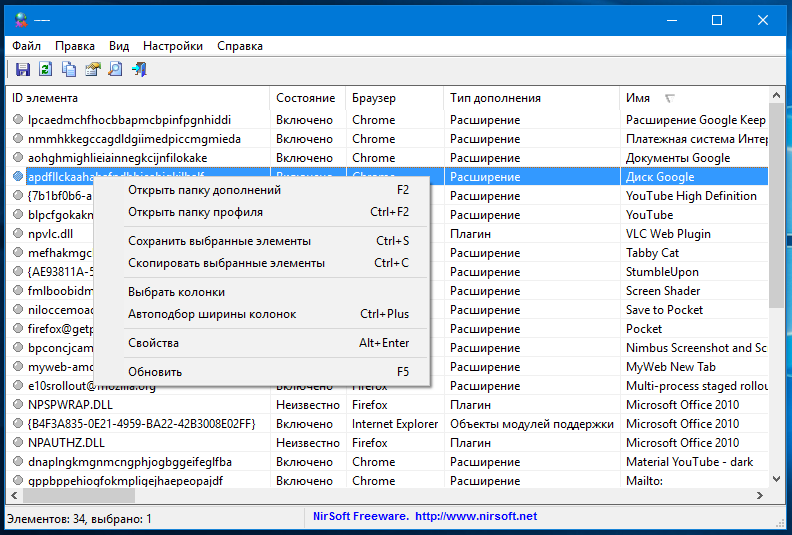Open the Файл menu
Screen dimensions: 792x535
point(26,46)
